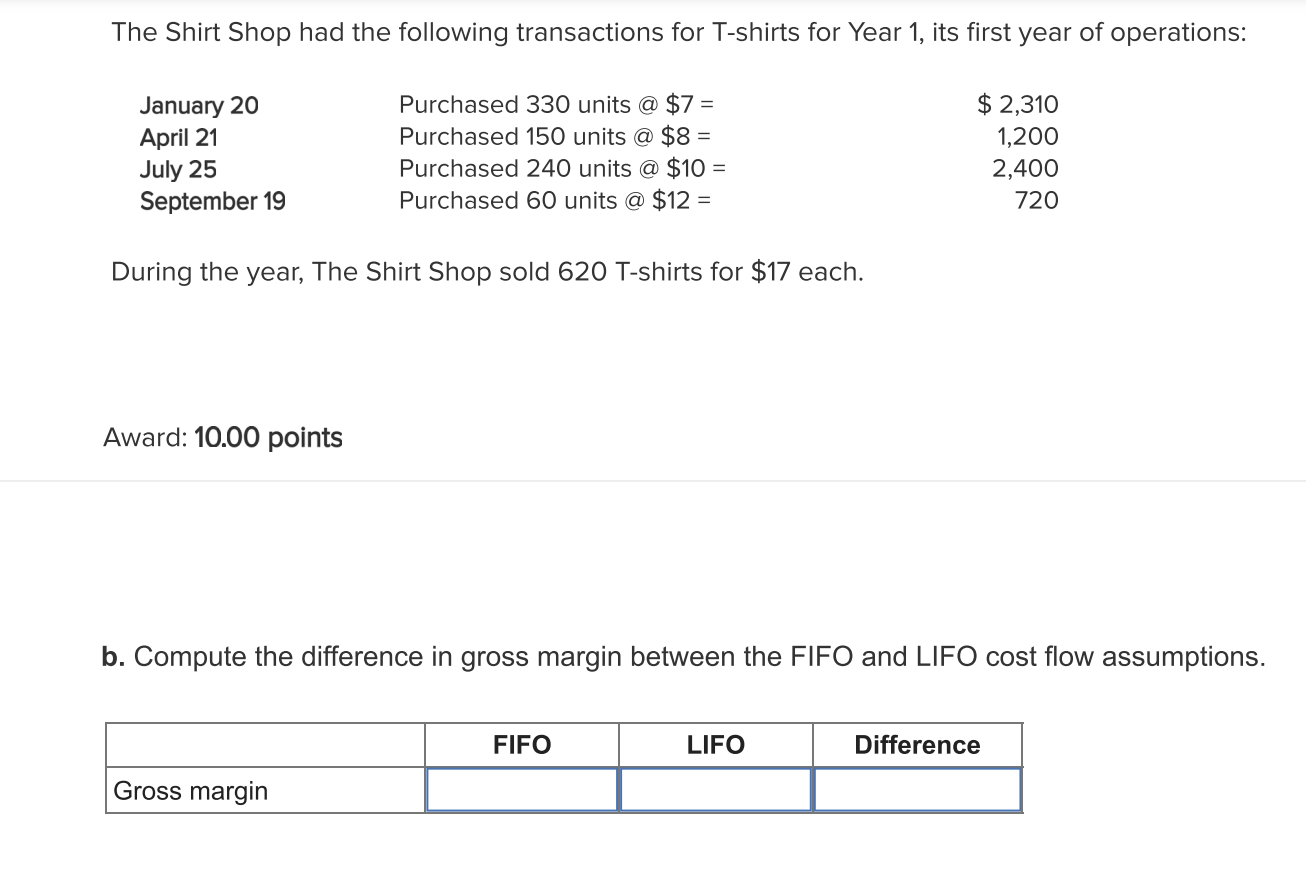
Task: Click the 2,400 amount text
Action: (1027, 169)
